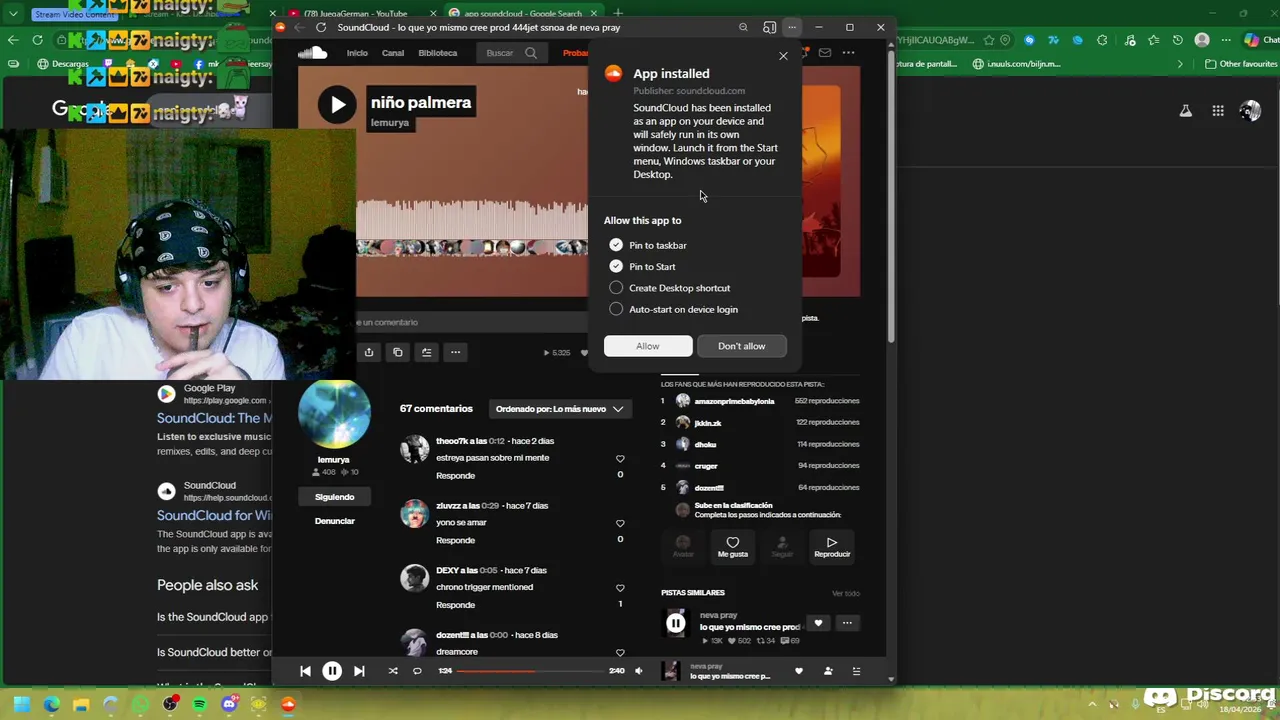The height and width of the screenshot is (720, 1280).
Task: Open the Canal tab
Action: (393, 53)
